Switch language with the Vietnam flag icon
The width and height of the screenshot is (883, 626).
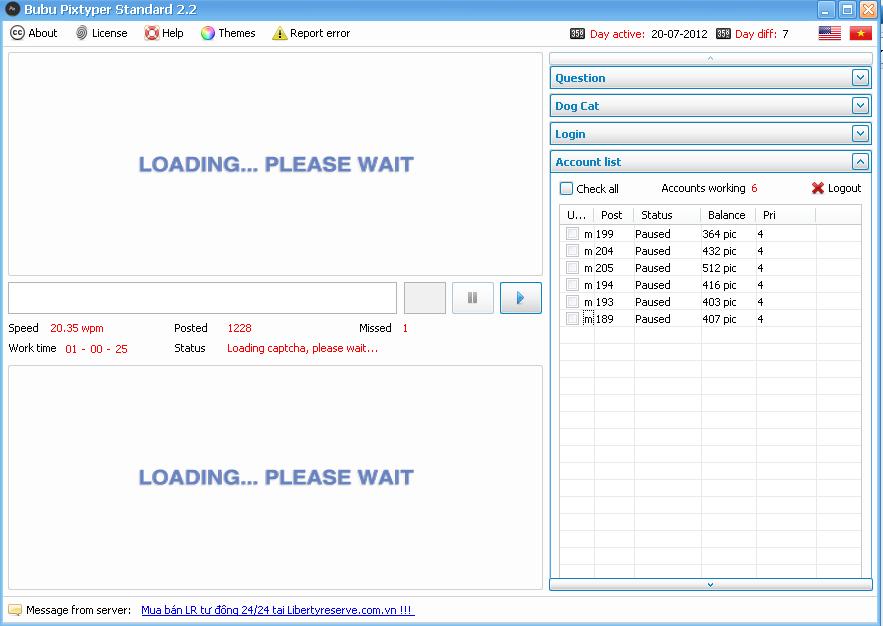pos(860,33)
